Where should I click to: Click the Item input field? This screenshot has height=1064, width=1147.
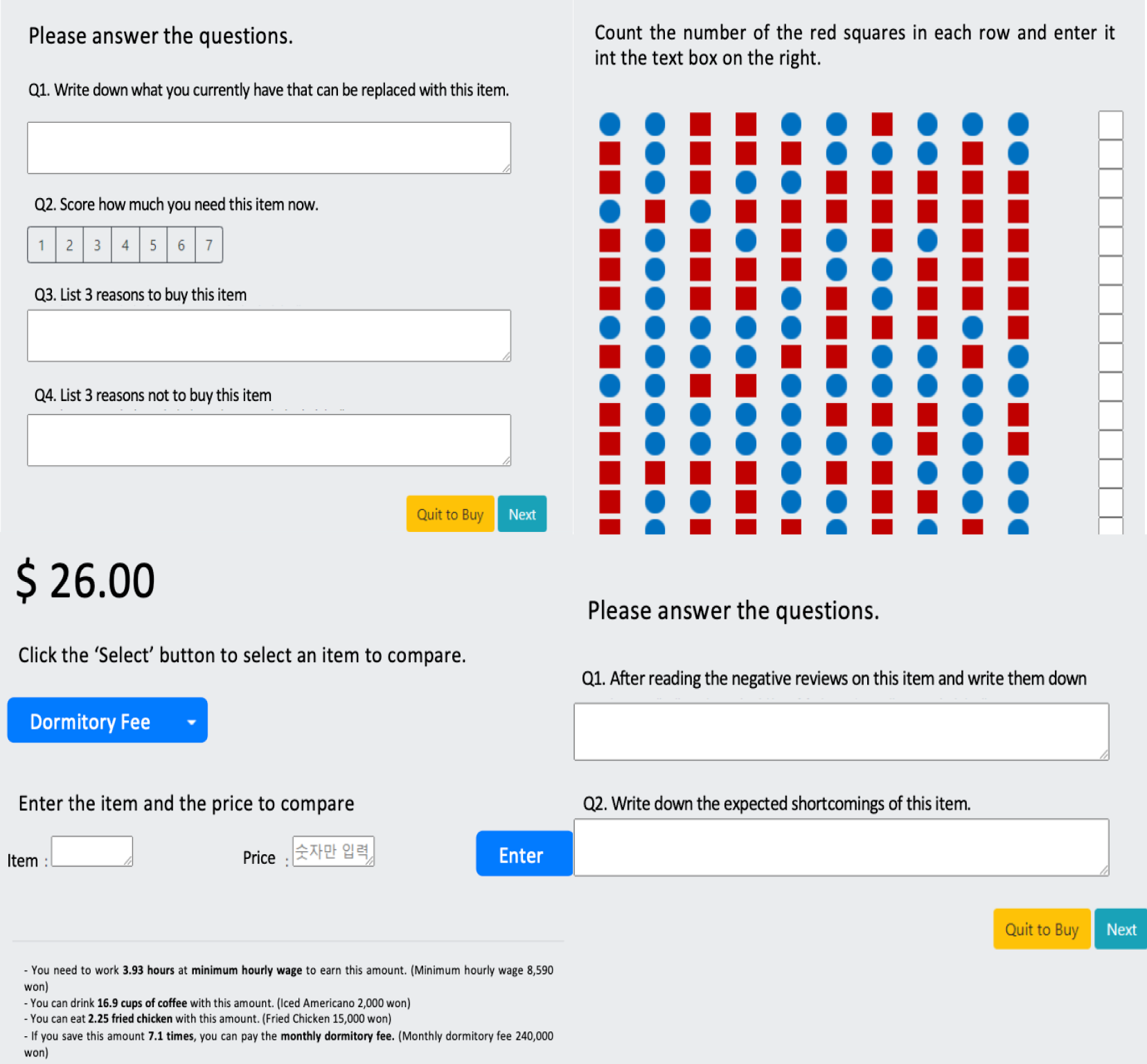coord(91,851)
